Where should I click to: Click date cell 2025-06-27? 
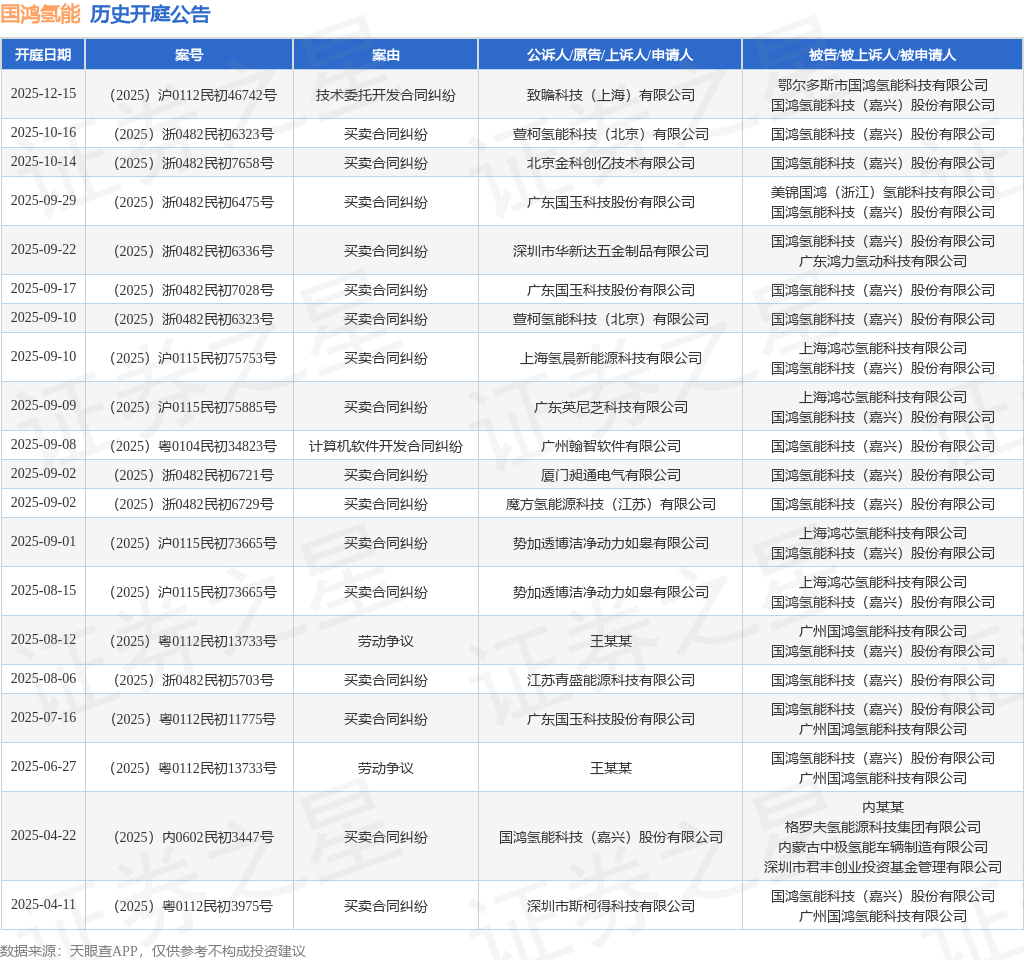point(43,766)
